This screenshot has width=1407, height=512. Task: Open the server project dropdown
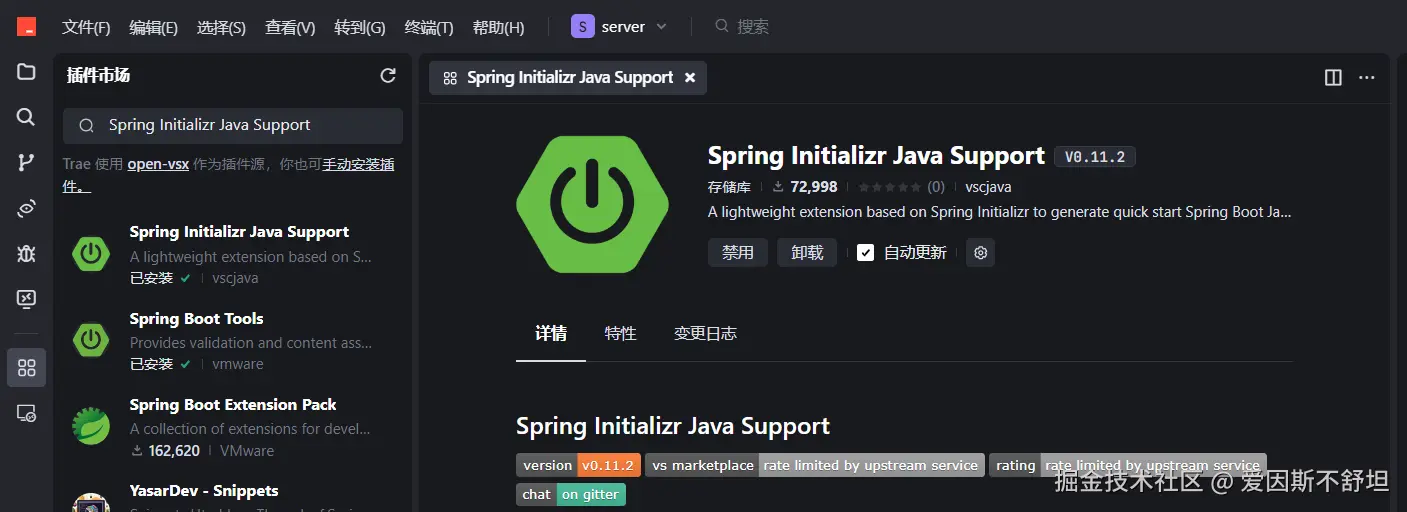click(x=619, y=27)
